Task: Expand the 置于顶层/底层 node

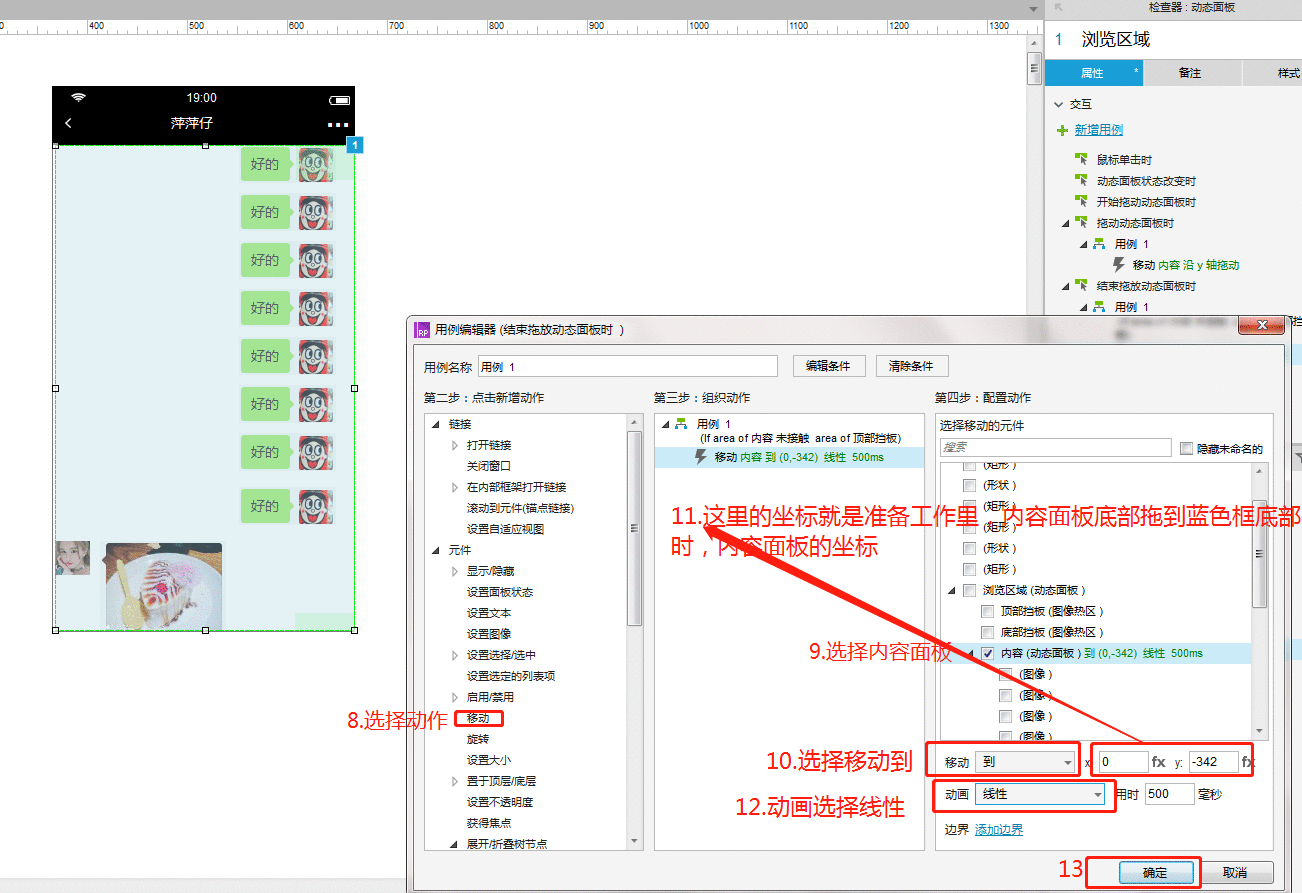Action: (x=455, y=781)
